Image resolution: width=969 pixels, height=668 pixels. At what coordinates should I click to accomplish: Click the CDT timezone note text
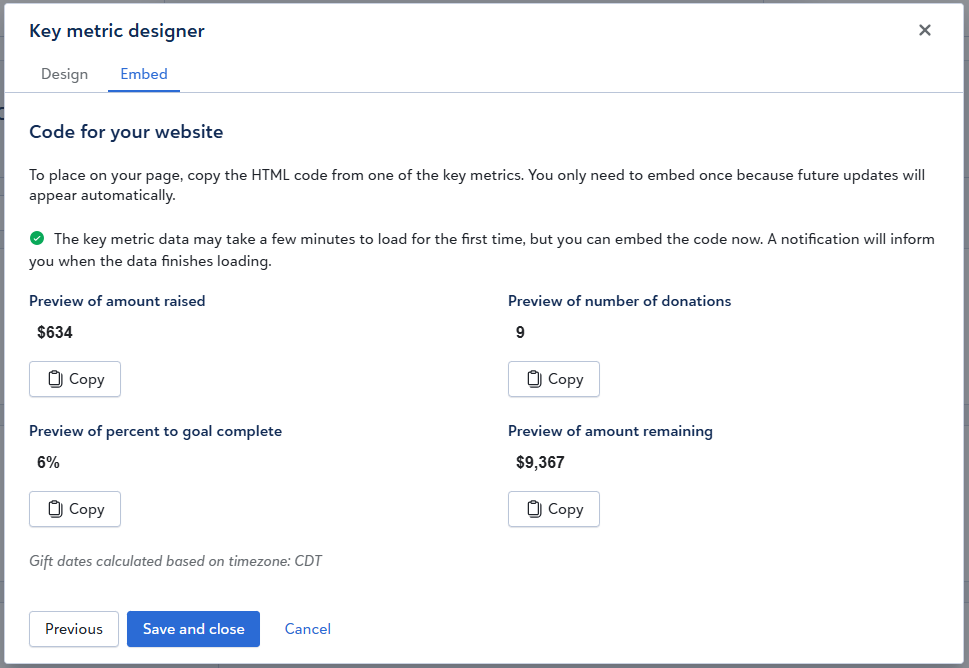pyautogui.click(x=176, y=561)
